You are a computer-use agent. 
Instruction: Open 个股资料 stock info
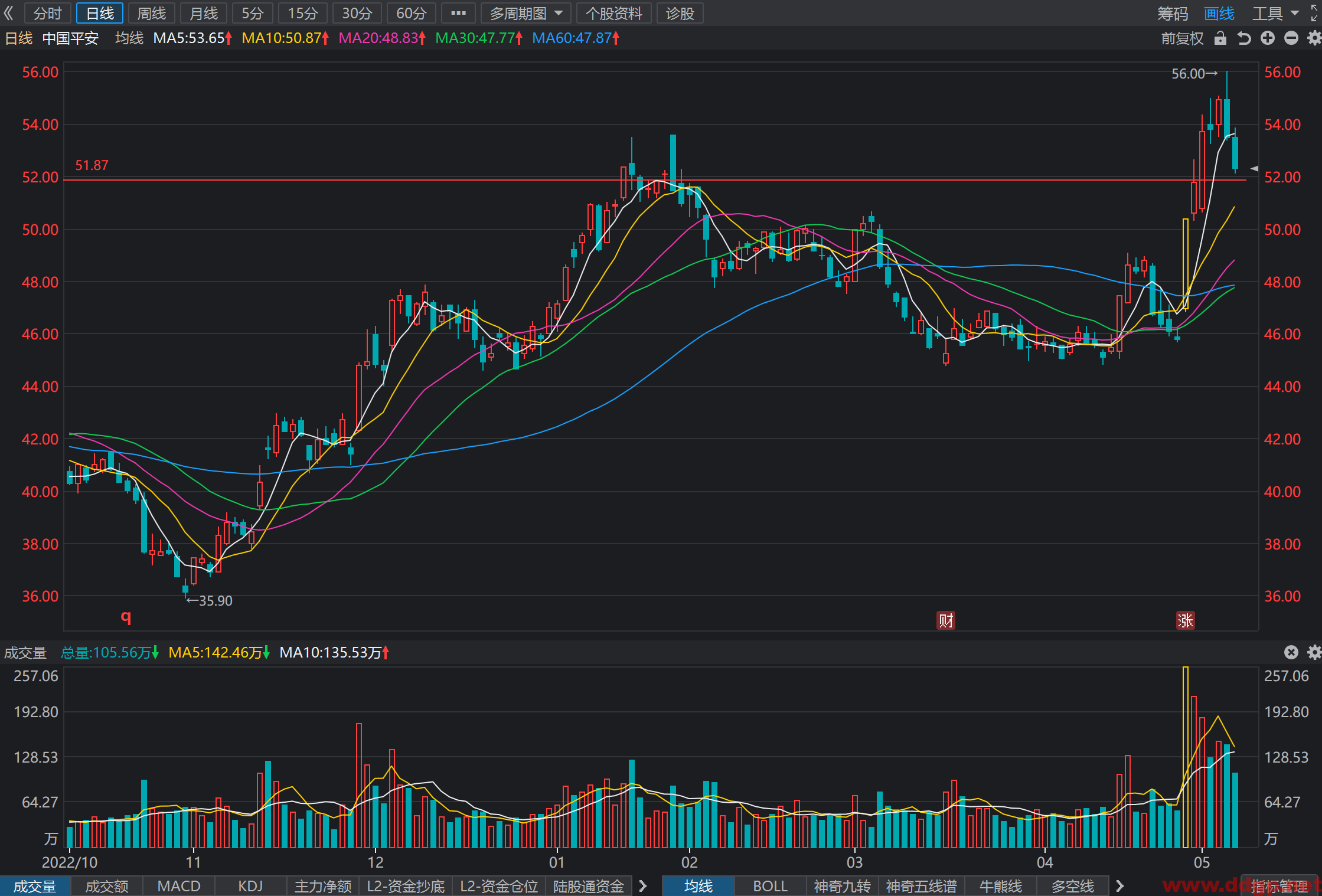tap(613, 14)
